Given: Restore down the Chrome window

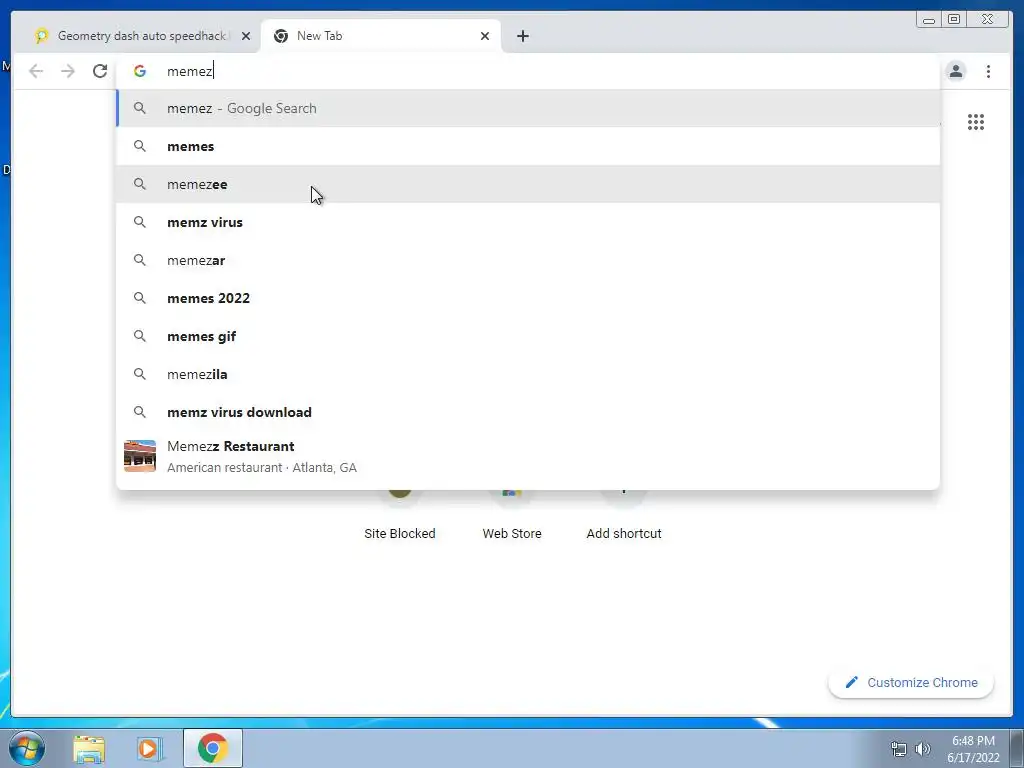Looking at the screenshot, I should coord(953,20).
